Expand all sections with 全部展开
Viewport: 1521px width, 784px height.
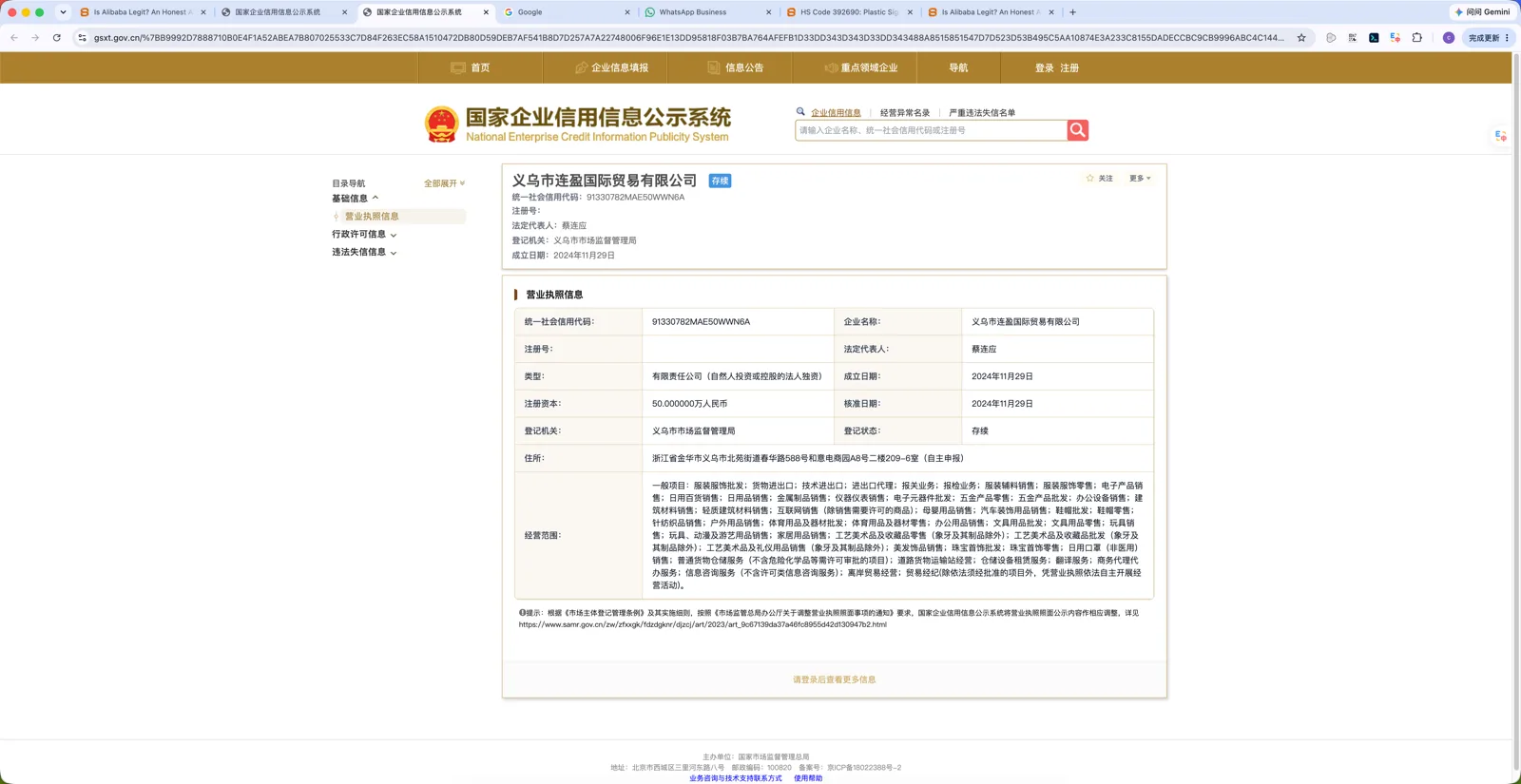444,183
